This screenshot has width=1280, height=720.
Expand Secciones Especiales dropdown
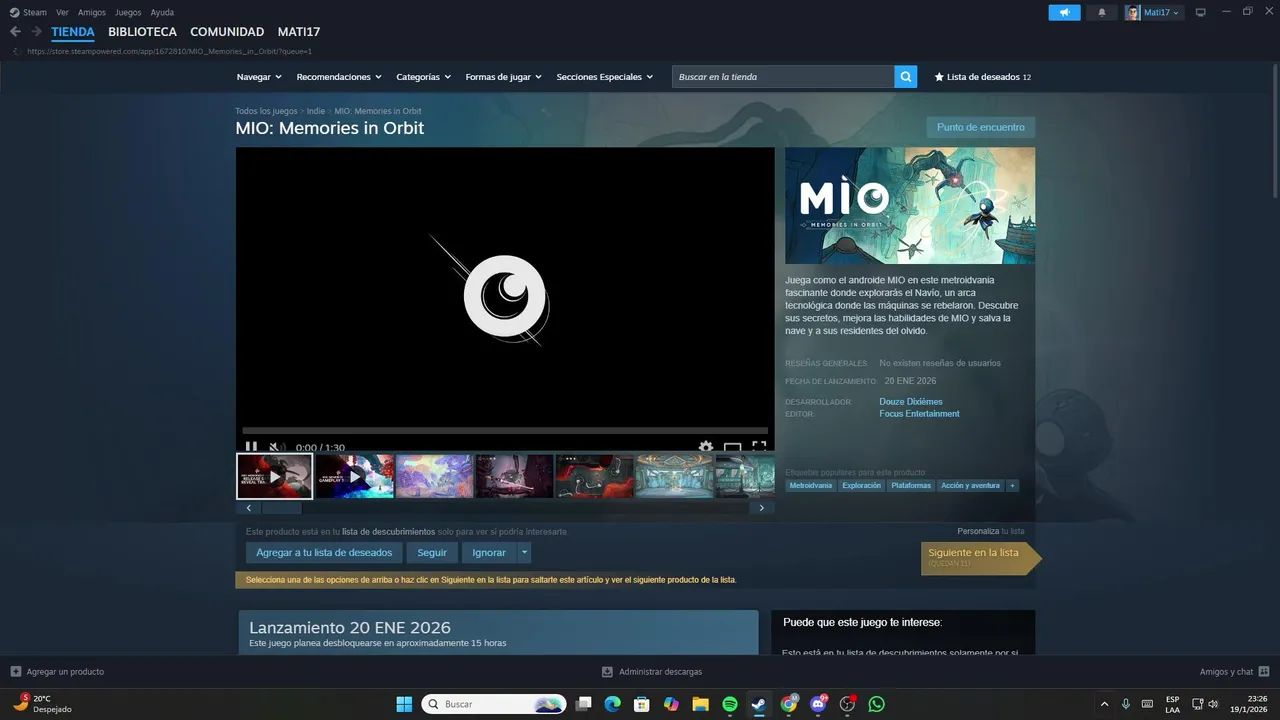[x=605, y=77]
